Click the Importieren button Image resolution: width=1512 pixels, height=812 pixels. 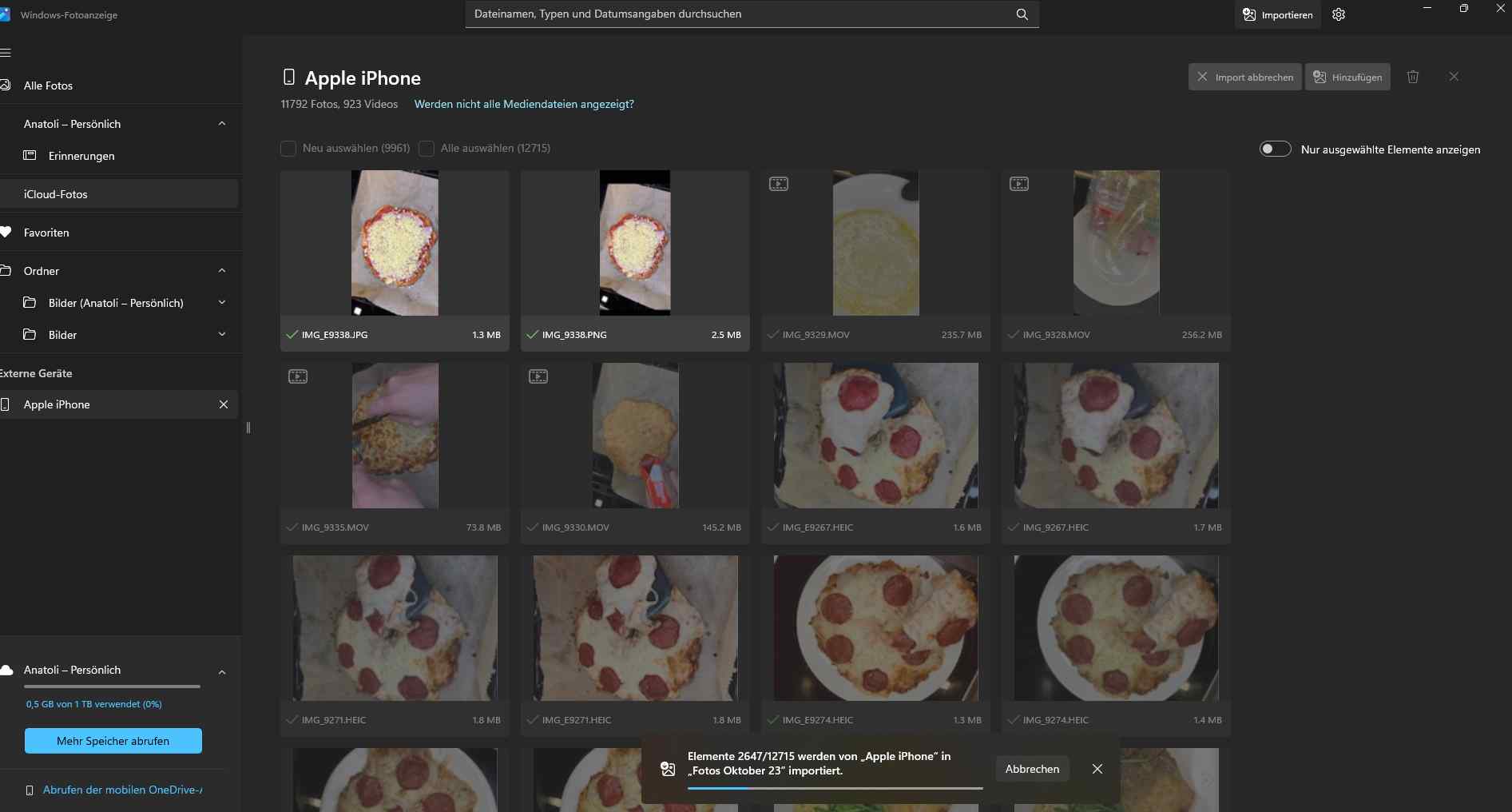[x=1278, y=14]
